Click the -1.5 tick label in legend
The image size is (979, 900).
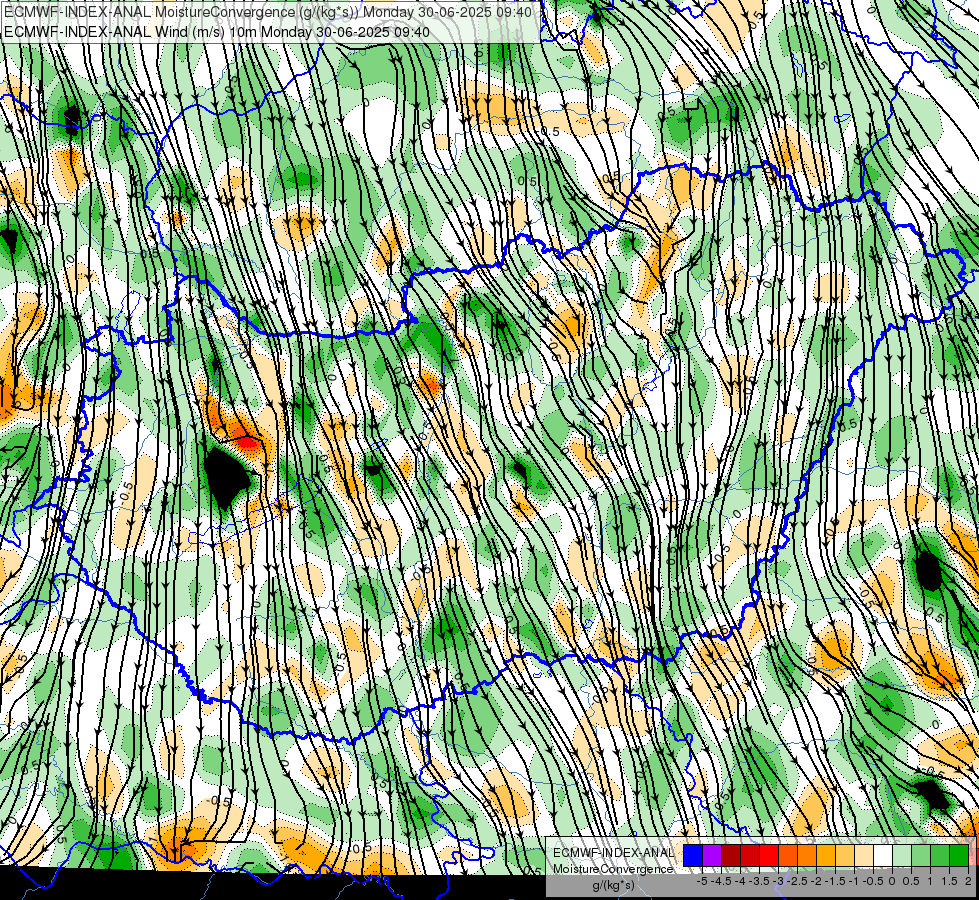click(835, 881)
